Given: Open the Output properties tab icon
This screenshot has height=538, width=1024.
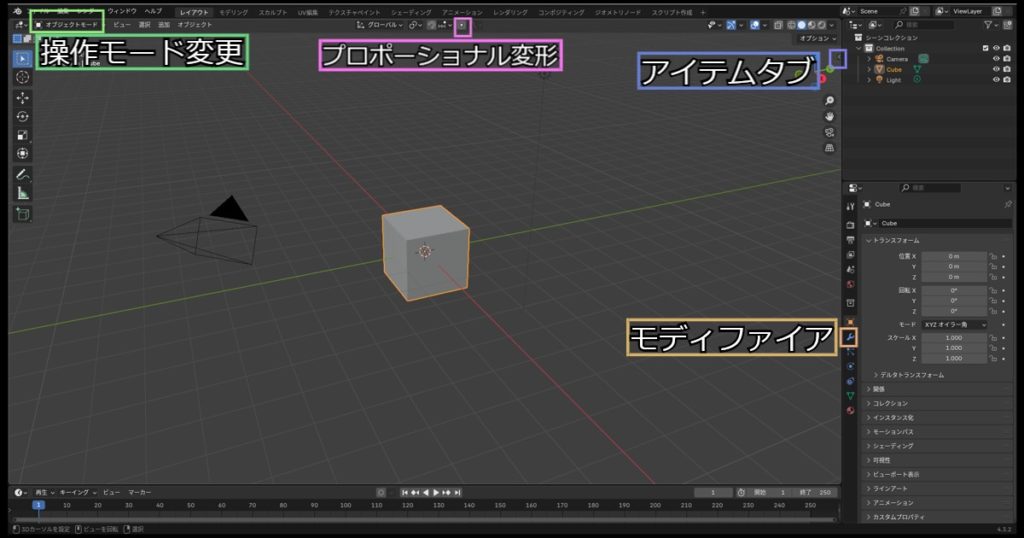Looking at the screenshot, I should 850,240.
